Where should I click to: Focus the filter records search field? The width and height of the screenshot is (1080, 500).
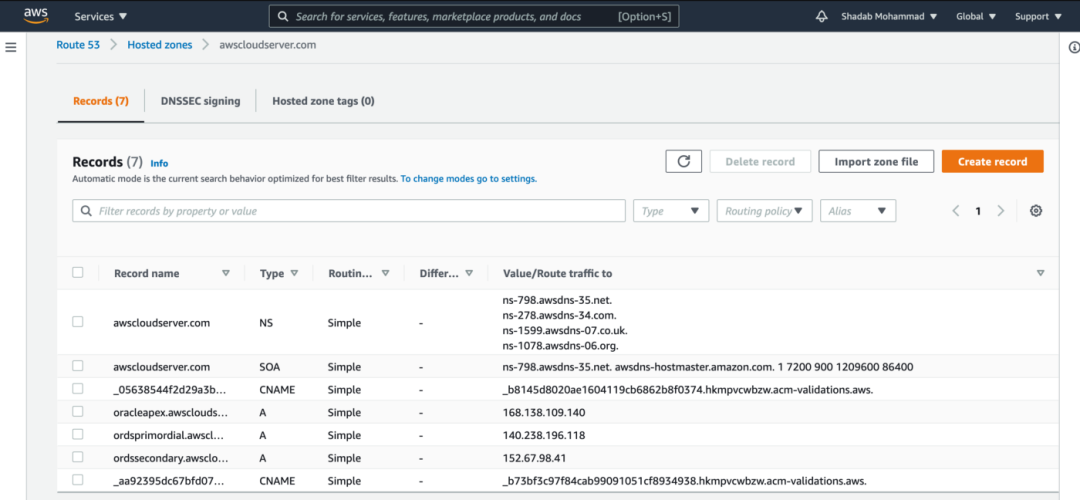[350, 211]
